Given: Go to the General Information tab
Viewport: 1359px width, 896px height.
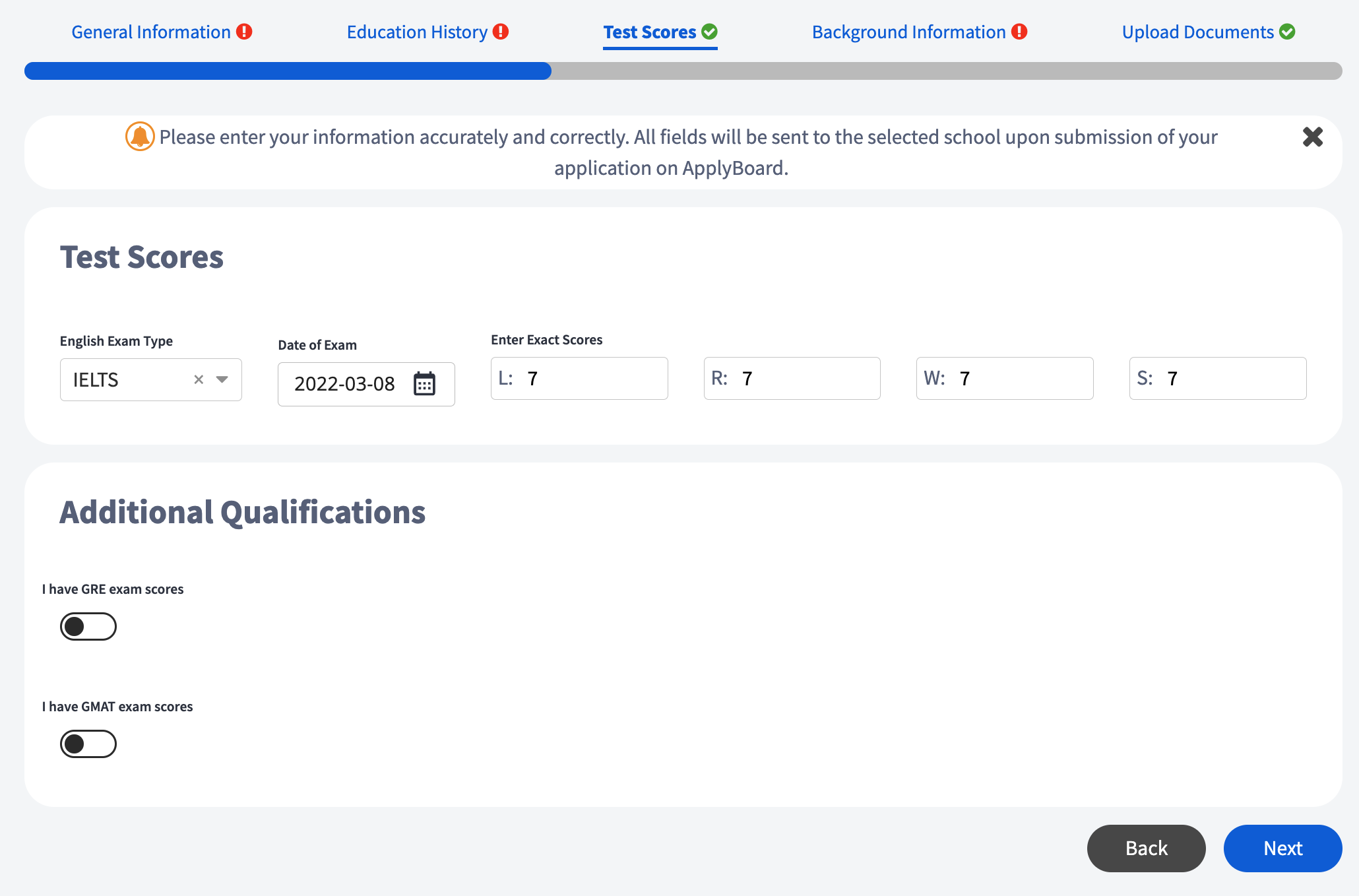Looking at the screenshot, I should click(x=151, y=32).
